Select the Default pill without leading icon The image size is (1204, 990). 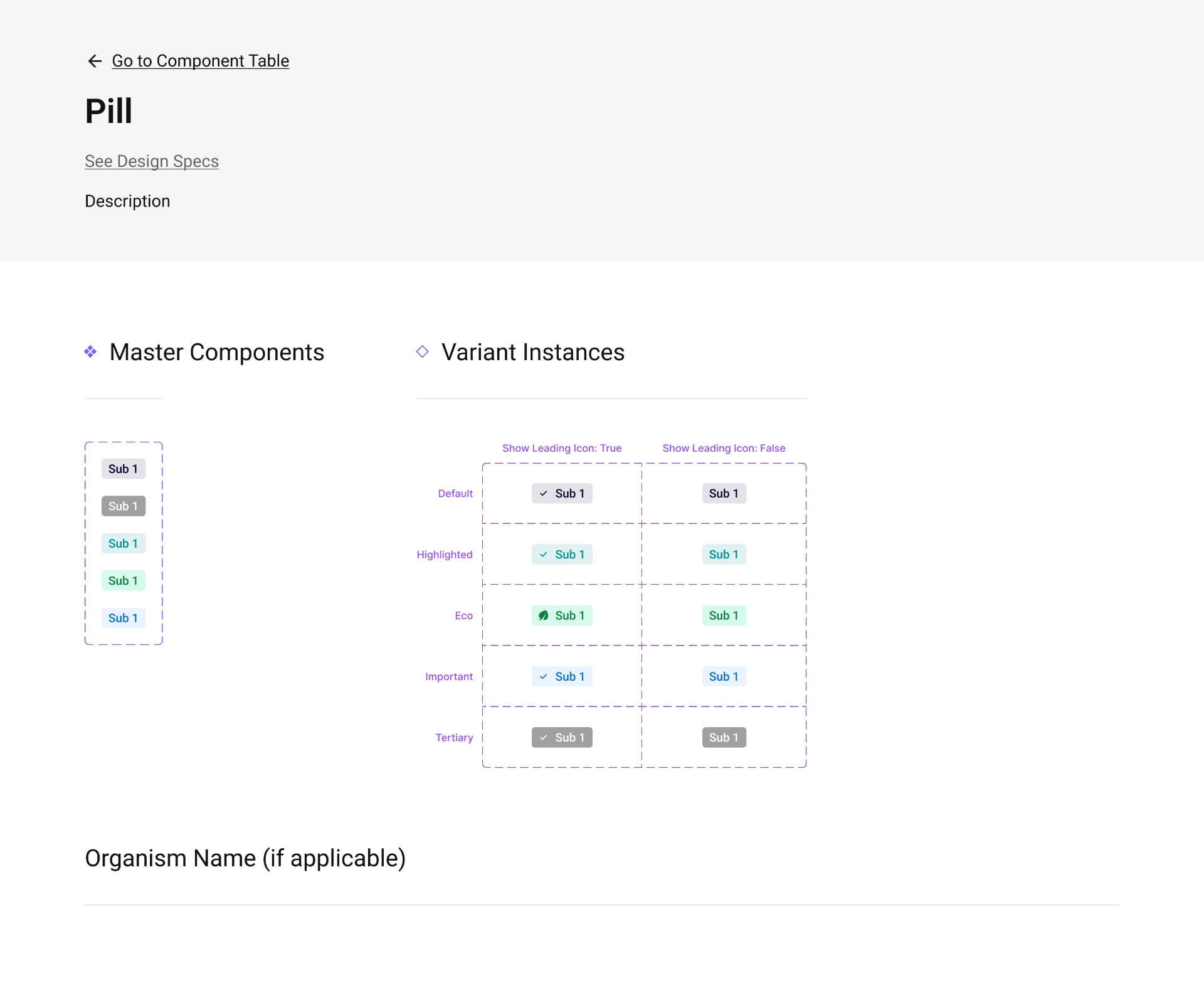(x=724, y=494)
